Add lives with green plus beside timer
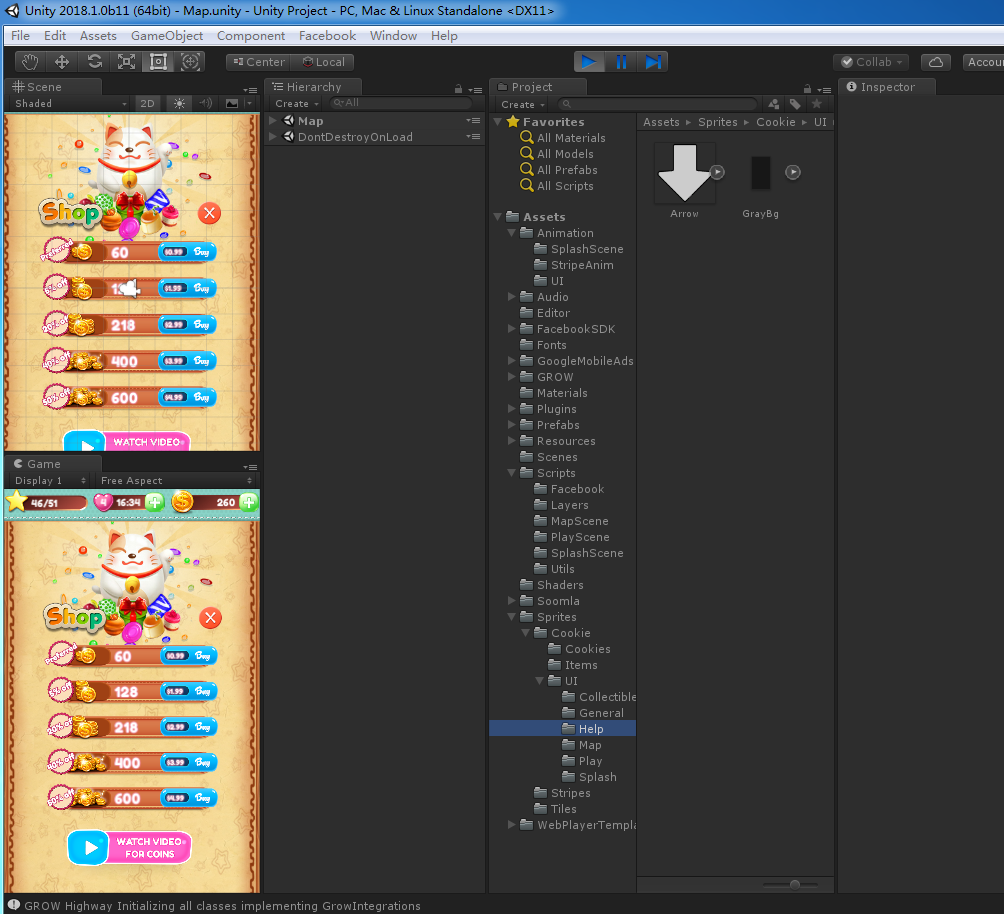This screenshot has height=914, width=1004. coord(154,502)
